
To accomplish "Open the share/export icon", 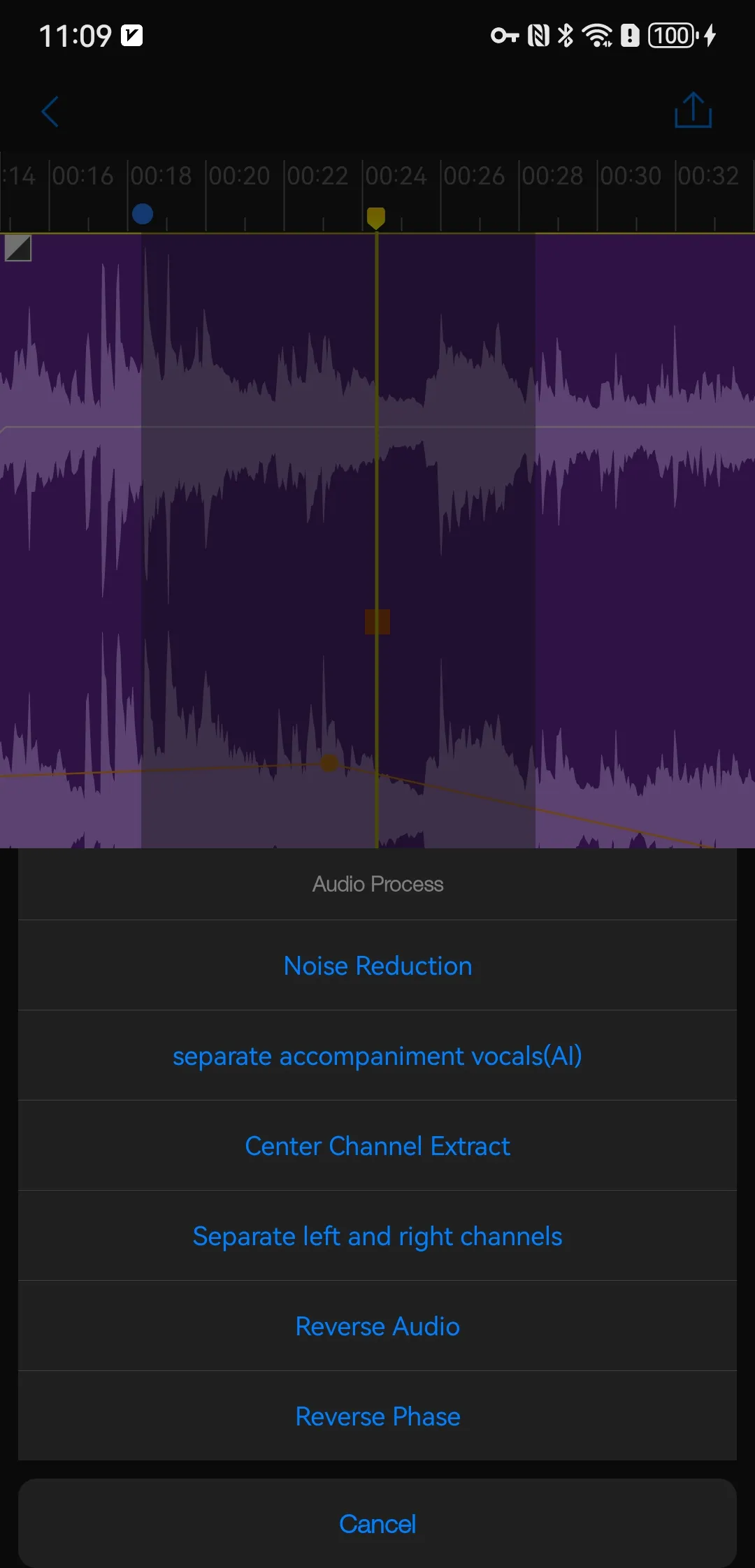I will pos(693,110).
